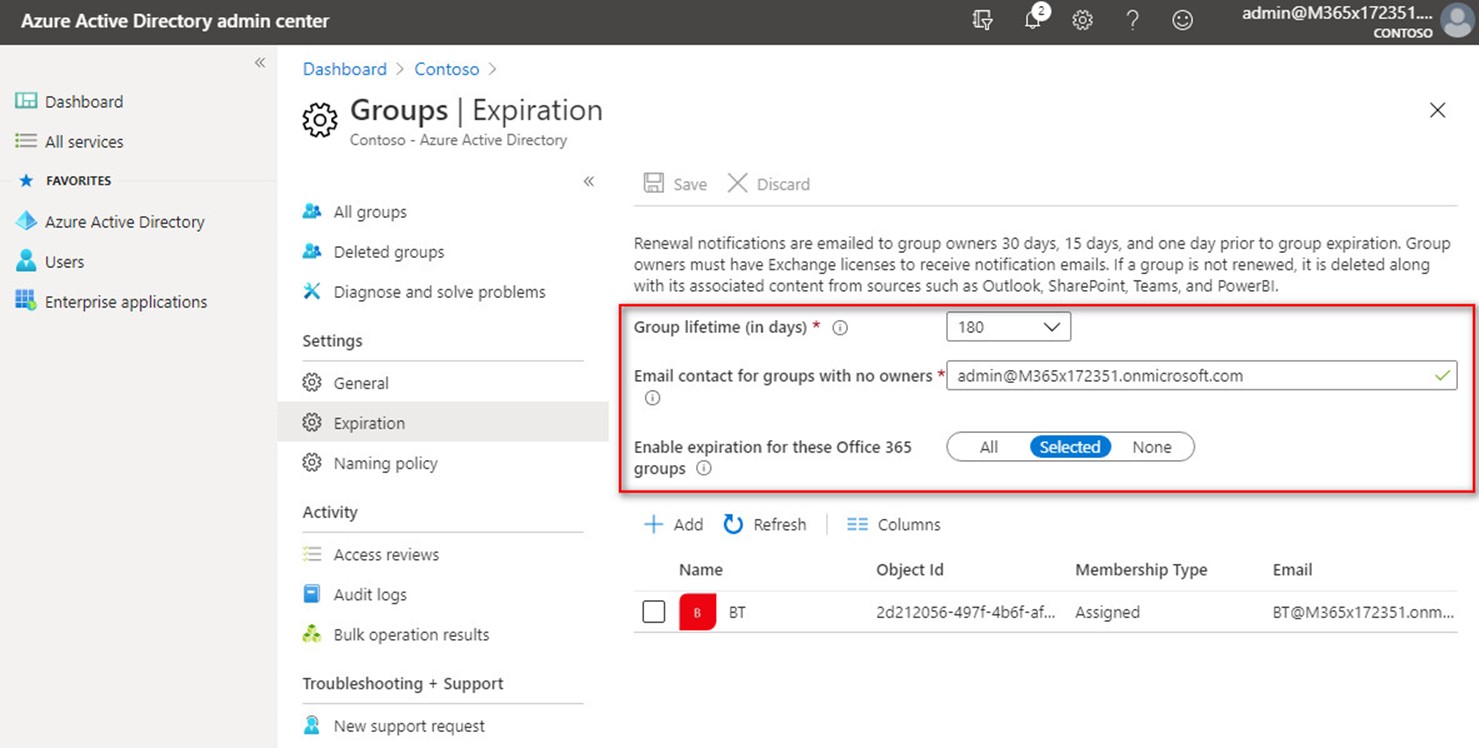Viewport: 1479px width, 748px height.
Task: Click the Membership Type column header
Action: coord(1141,569)
